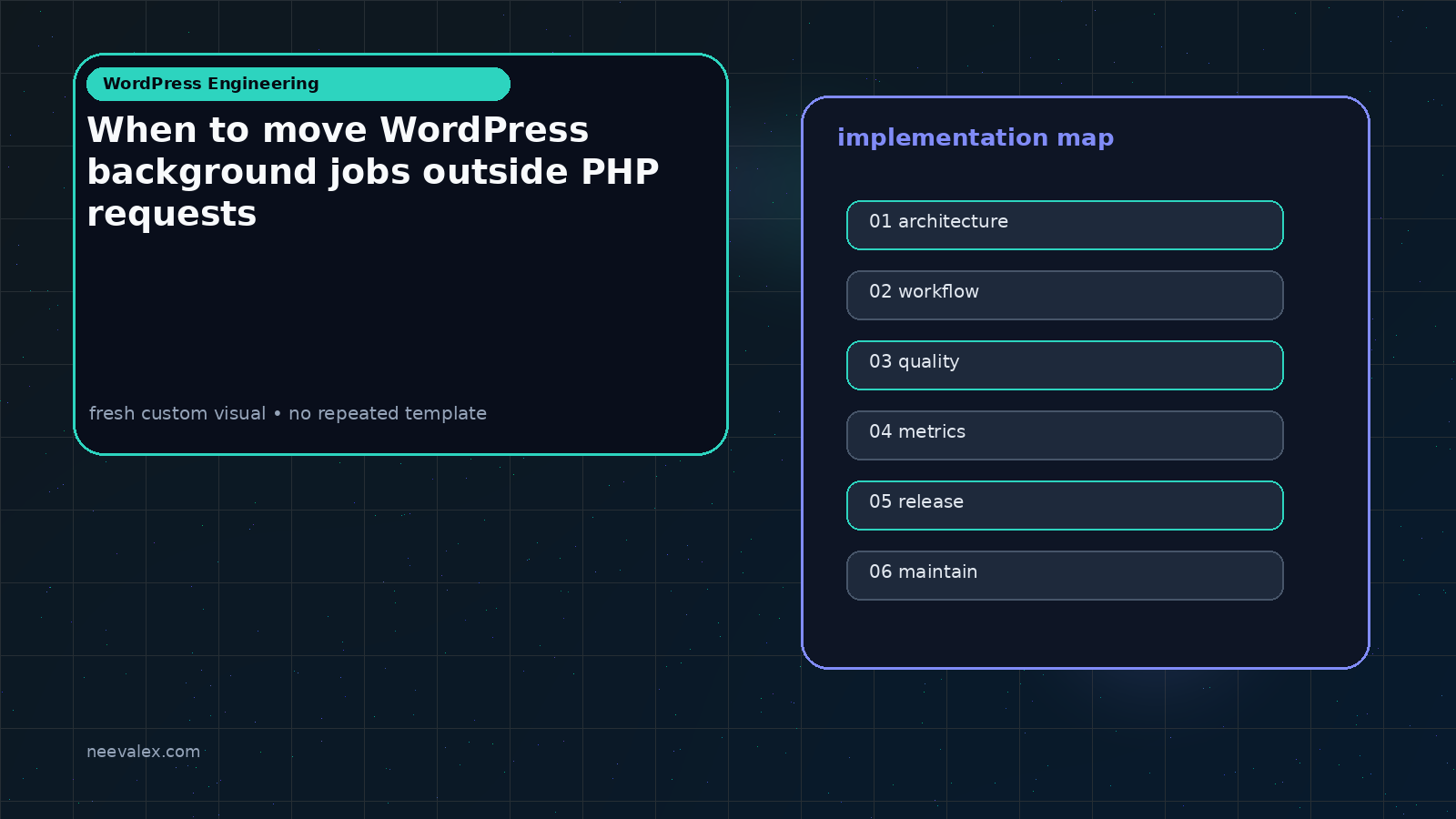Select the 06 maintain item
Image resolution: width=1456 pixels, height=819 pixels.
pos(1065,575)
